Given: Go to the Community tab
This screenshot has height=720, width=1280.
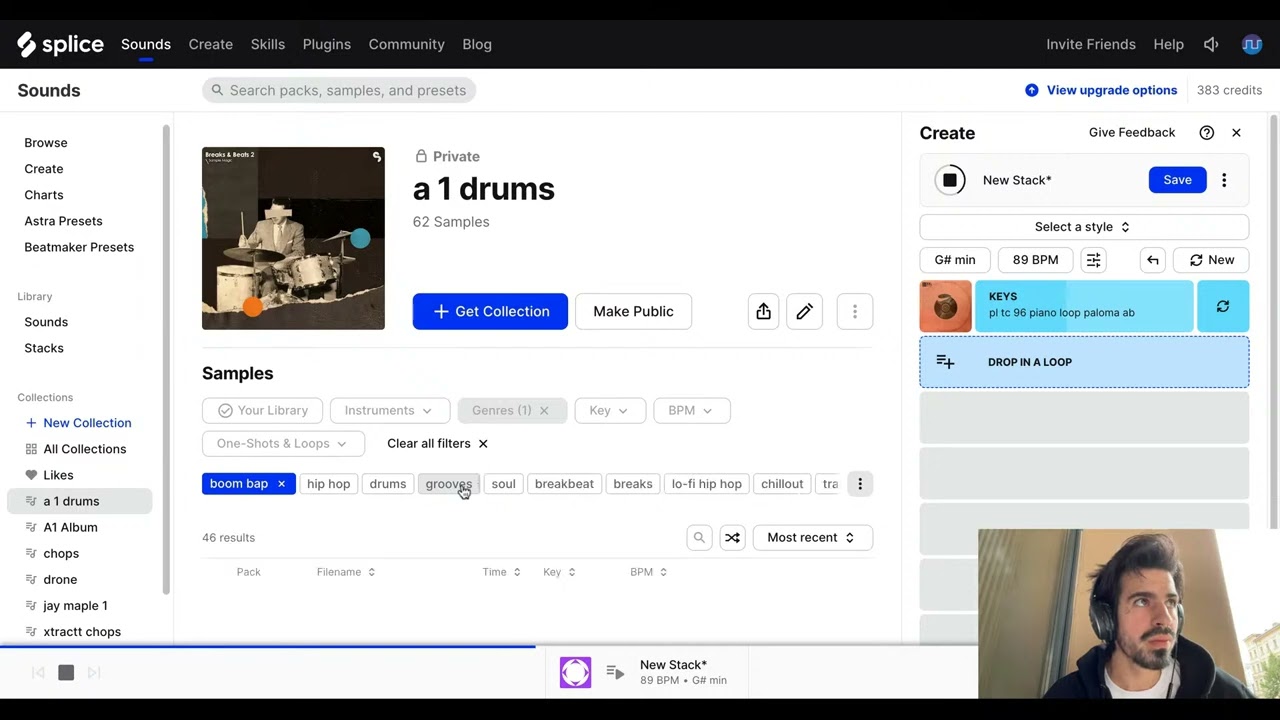Looking at the screenshot, I should coord(406,44).
